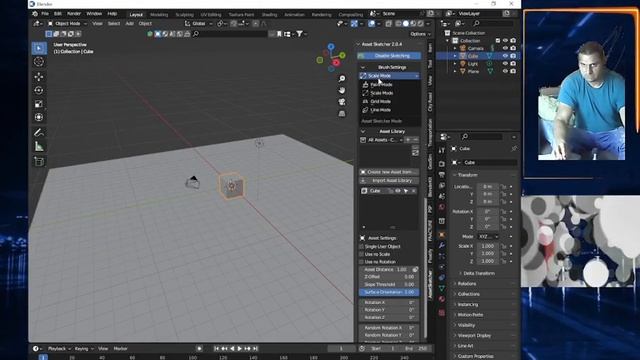Screen dimensions: 640x360
Task: Collapse the Brush Settings section
Action: 363,67
